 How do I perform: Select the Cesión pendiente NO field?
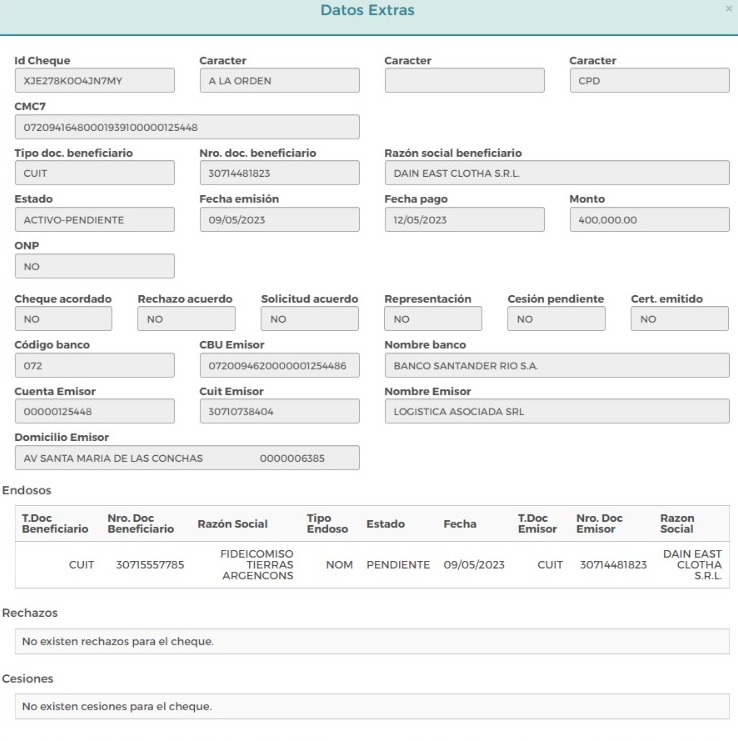[557, 319]
